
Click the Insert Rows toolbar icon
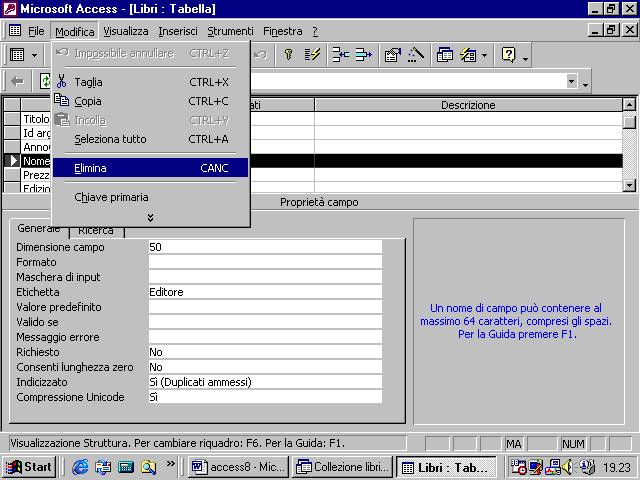pos(340,54)
